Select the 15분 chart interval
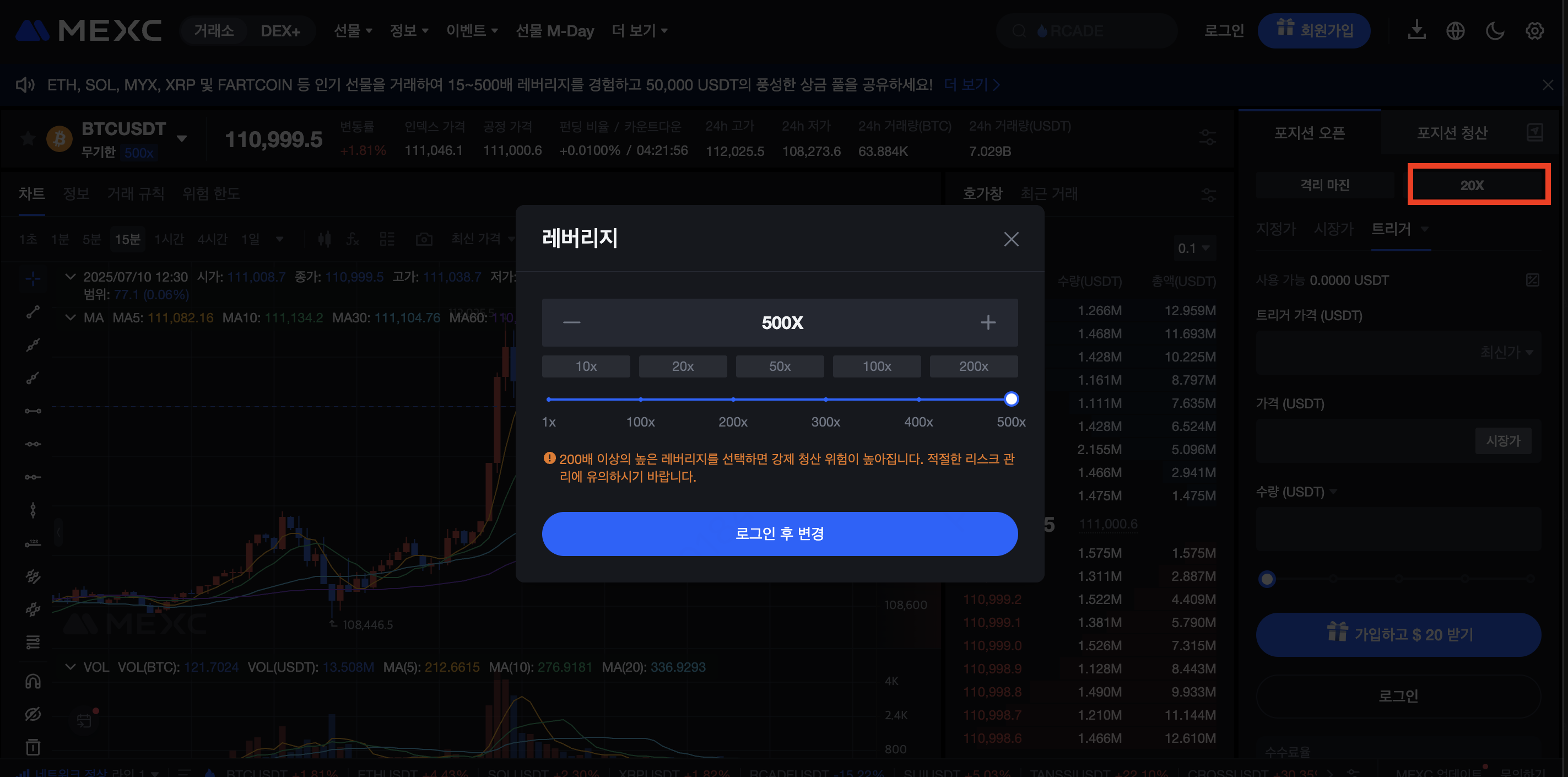 click(127, 239)
